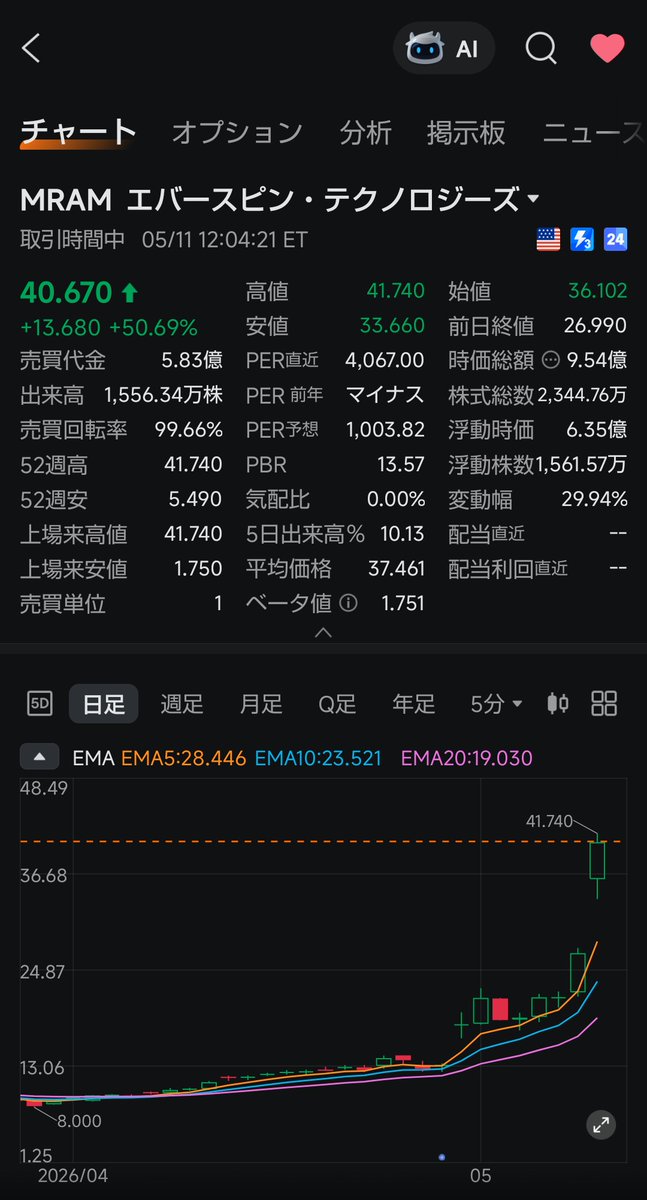Tap the 時価総額 info icon
The height and width of the screenshot is (1200, 647).
point(550,360)
